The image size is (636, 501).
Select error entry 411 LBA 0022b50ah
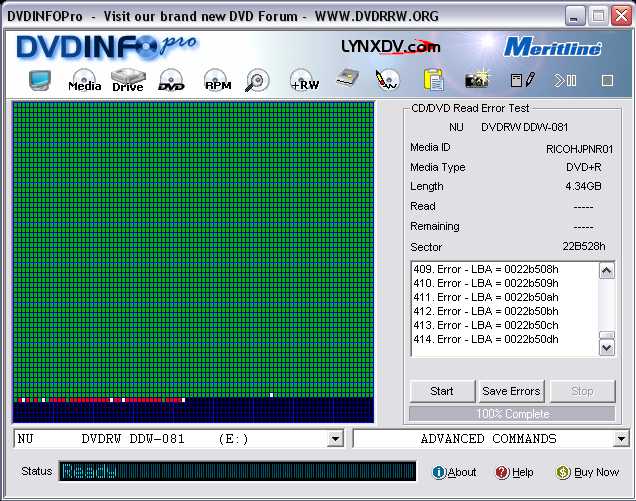(x=486, y=297)
